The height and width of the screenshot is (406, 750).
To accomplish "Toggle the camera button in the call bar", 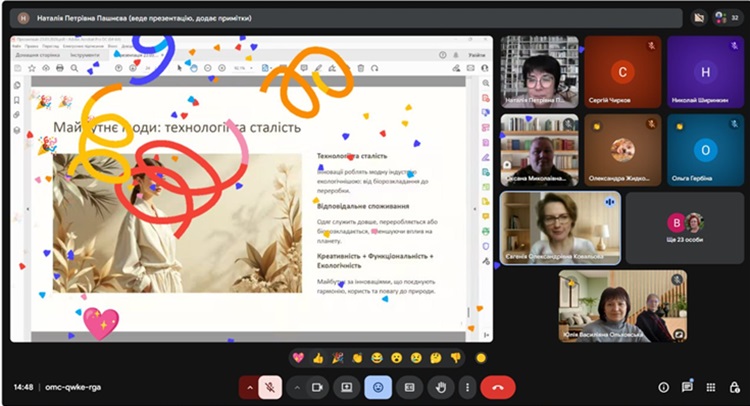I will 319,387.
